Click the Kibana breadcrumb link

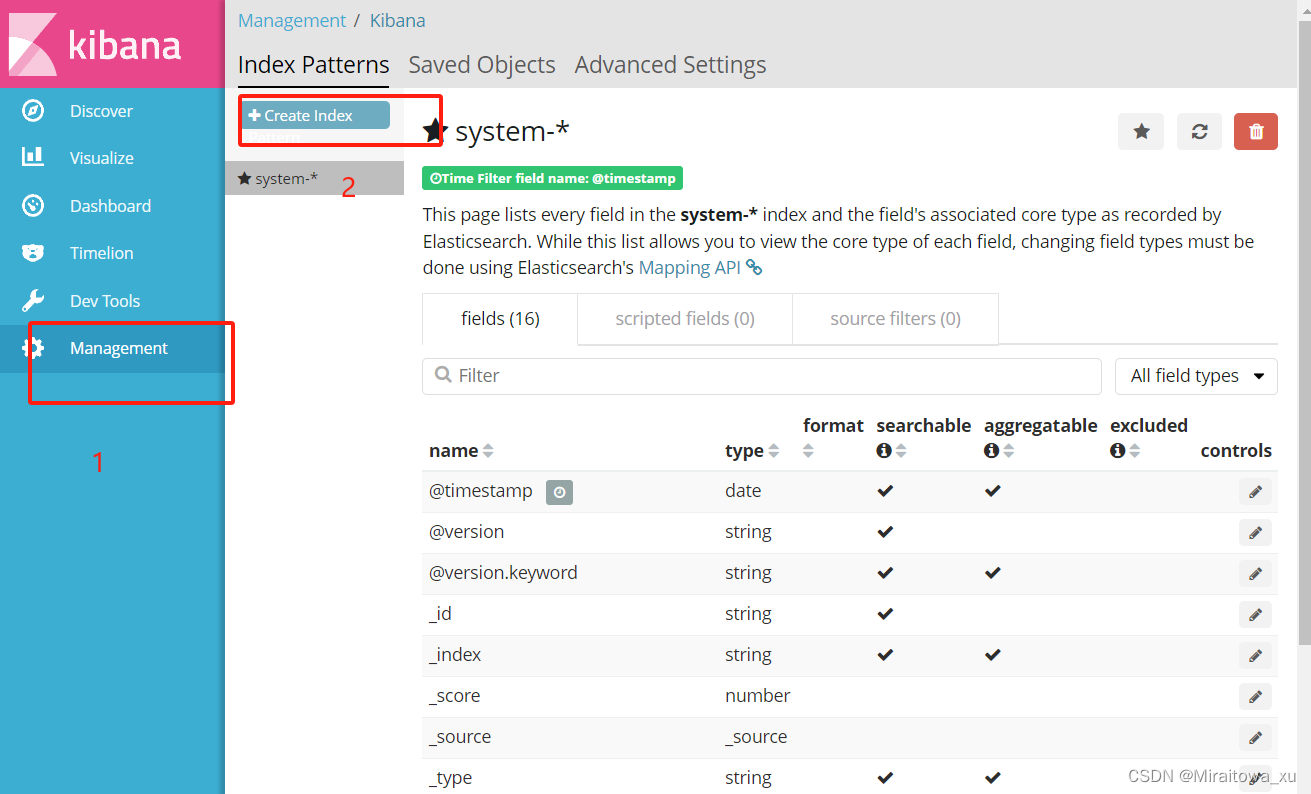point(397,20)
